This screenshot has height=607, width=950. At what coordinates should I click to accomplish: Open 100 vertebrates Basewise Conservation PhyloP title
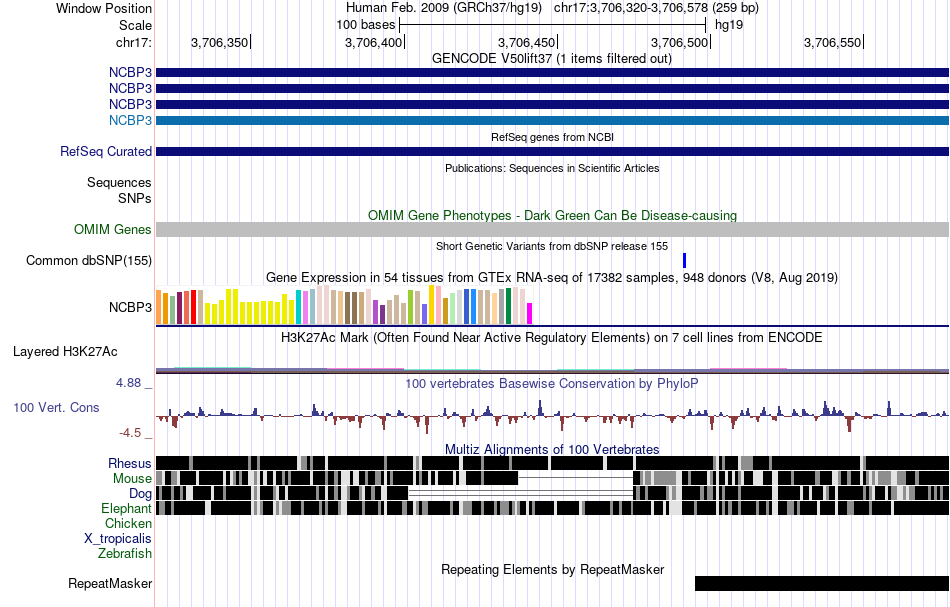[552, 383]
